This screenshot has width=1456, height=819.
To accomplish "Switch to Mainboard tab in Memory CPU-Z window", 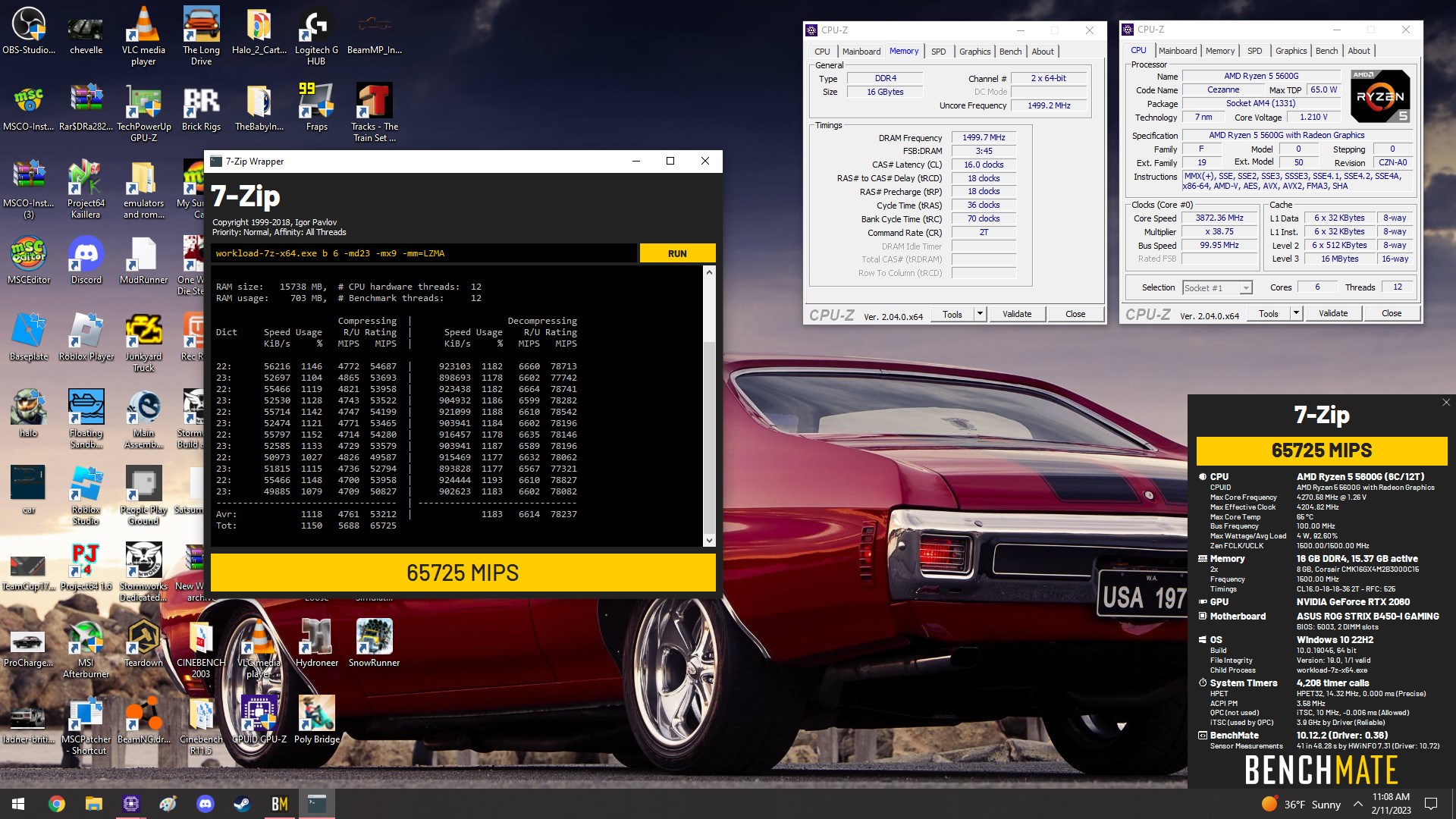I will click(861, 52).
